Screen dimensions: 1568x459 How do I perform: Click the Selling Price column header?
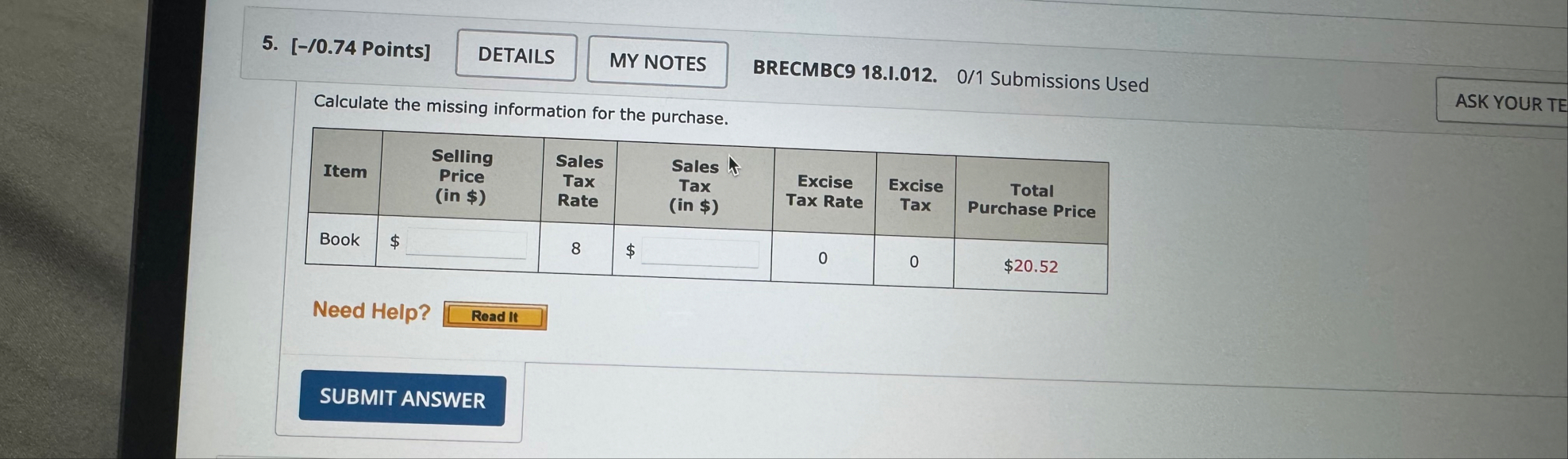[x=463, y=179]
